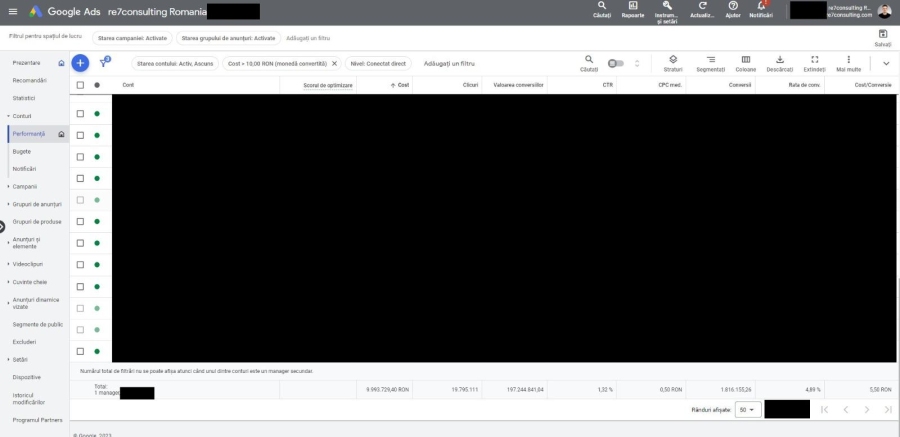
Task: Remove the Cost > 10,00 RON filter
Action: 335,64
